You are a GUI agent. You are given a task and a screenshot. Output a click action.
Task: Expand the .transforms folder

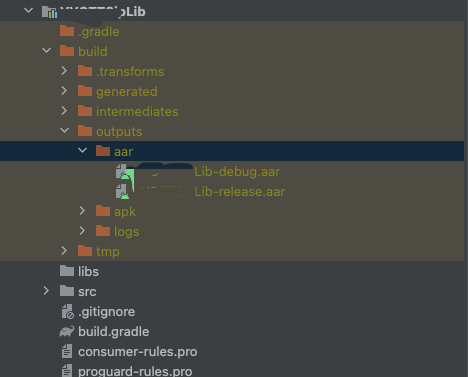[x=64, y=71]
